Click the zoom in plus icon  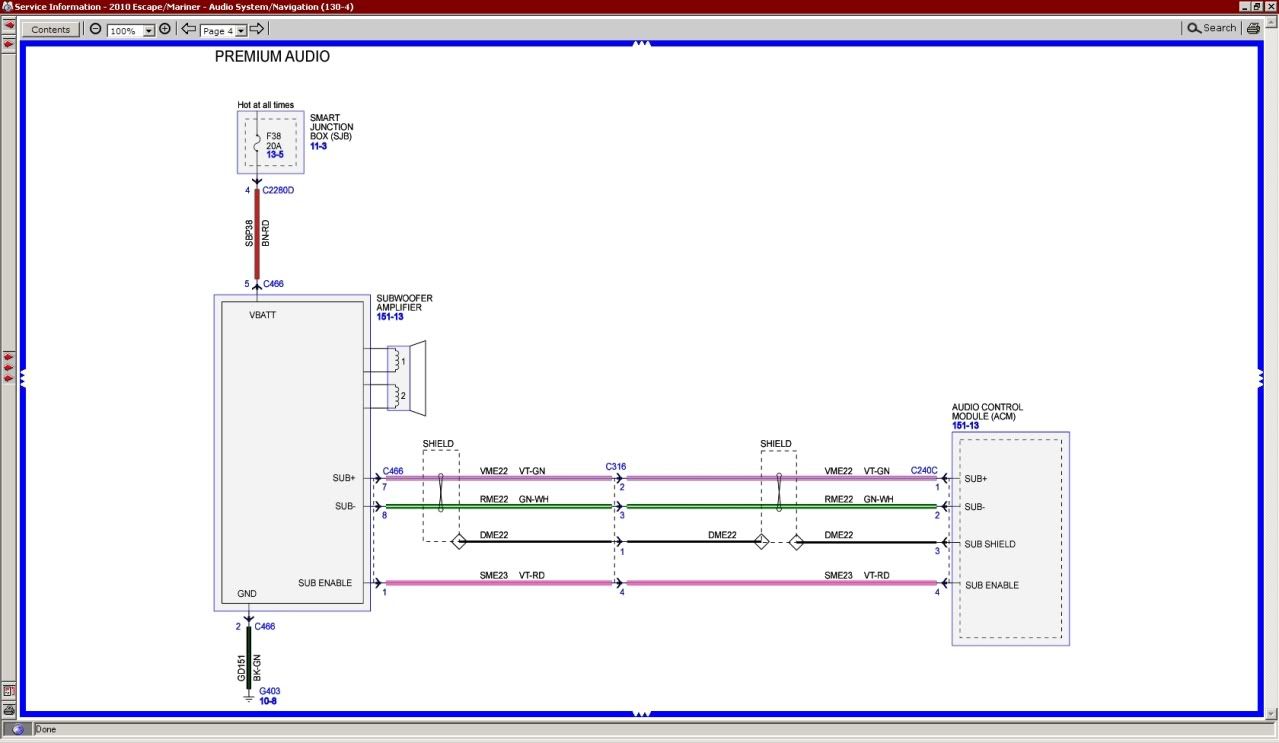(x=165, y=30)
